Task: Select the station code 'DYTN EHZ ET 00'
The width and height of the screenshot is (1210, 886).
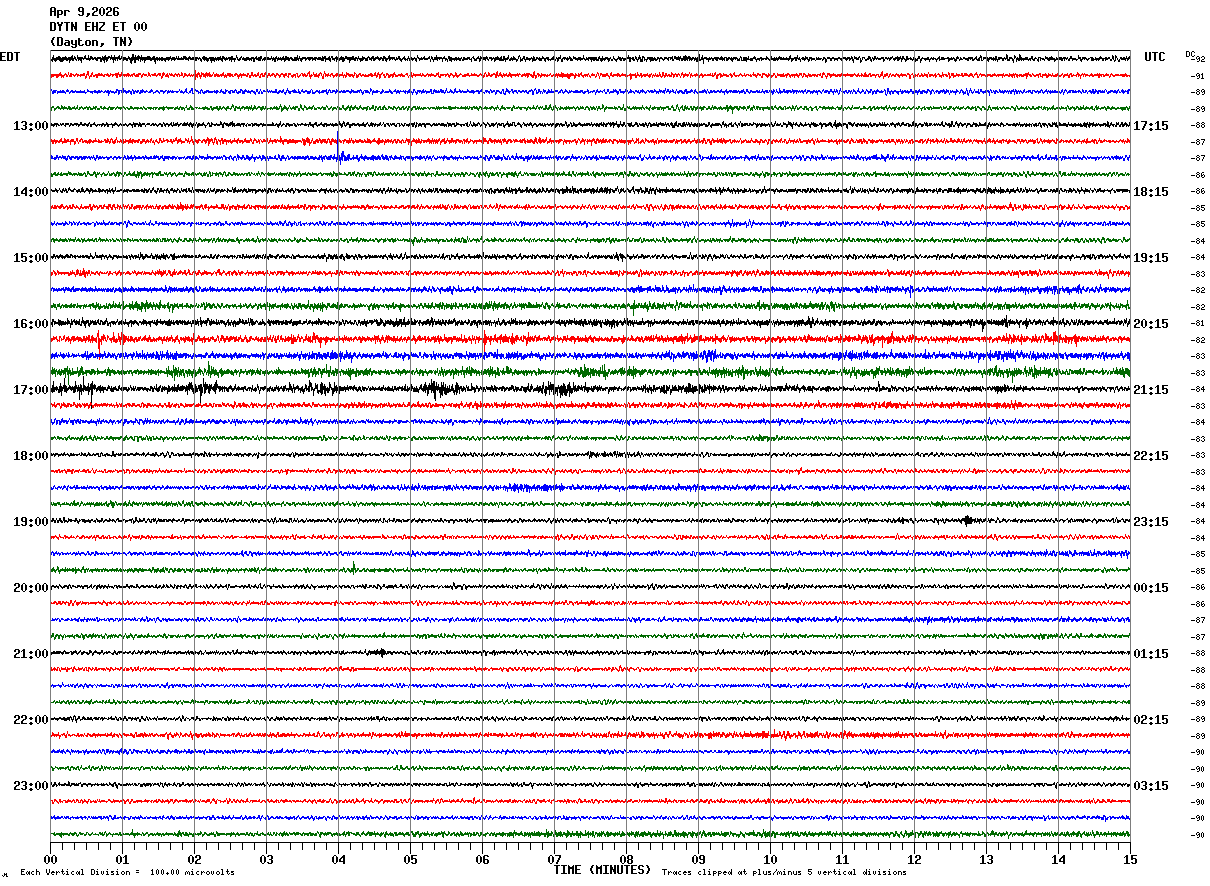Action: click(x=98, y=27)
